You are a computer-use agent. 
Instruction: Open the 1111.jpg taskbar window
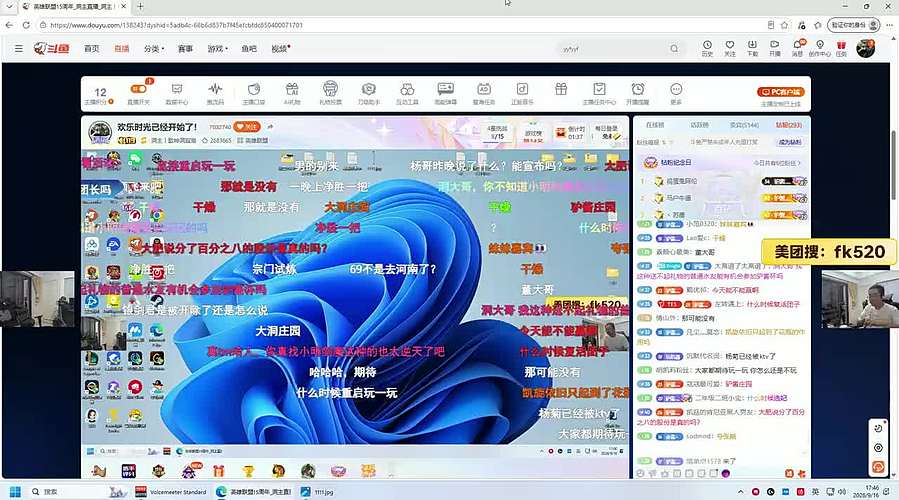click(x=318, y=491)
